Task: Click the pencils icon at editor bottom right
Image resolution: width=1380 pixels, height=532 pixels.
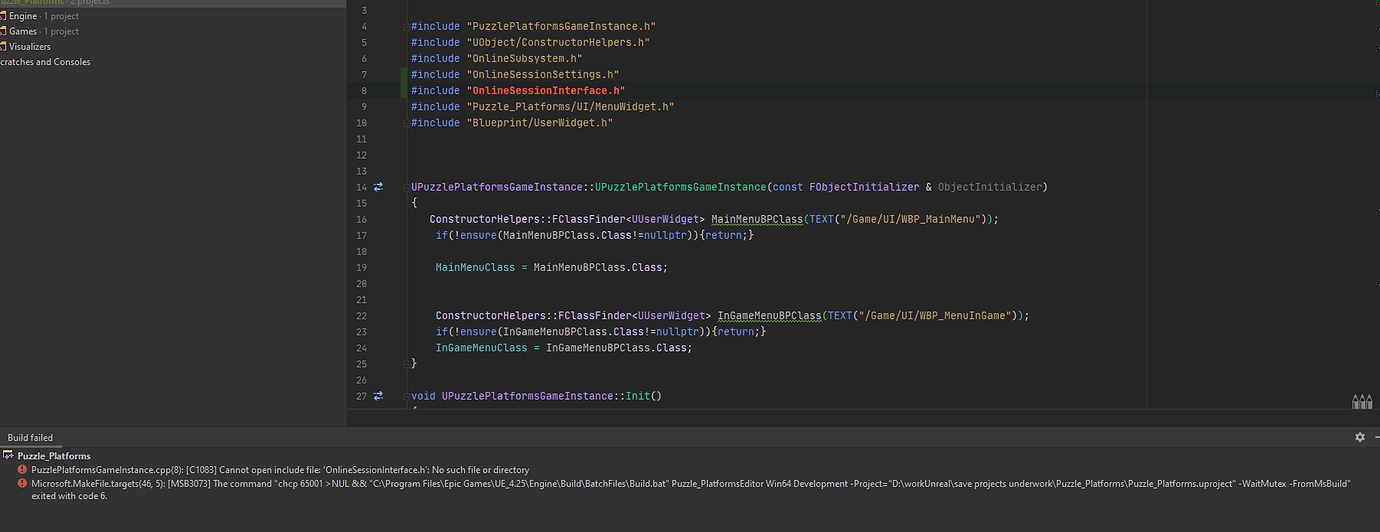Action: click(x=1361, y=401)
